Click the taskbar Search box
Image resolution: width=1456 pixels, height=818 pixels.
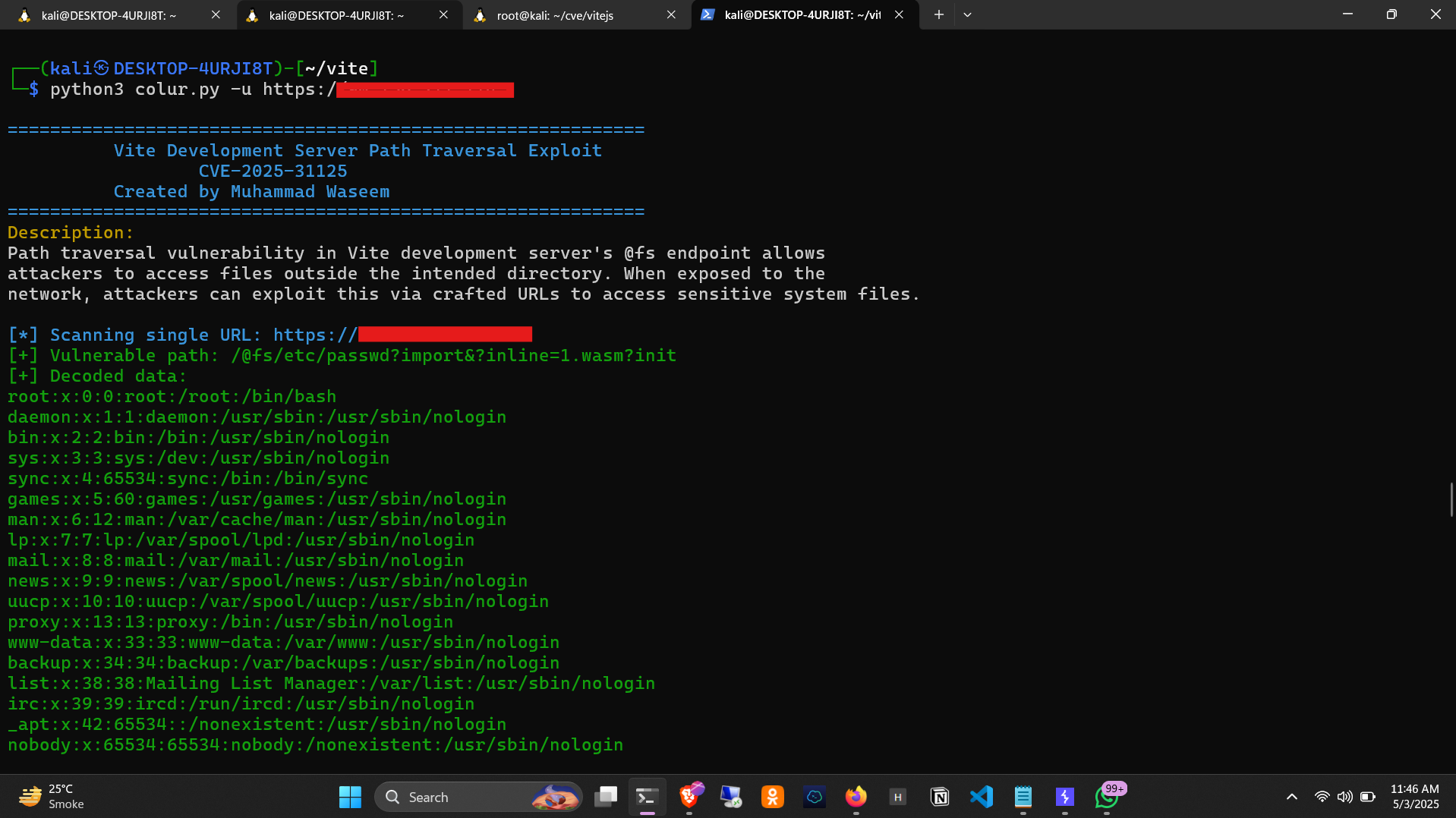pyautogui.click(x=478, y=797)
